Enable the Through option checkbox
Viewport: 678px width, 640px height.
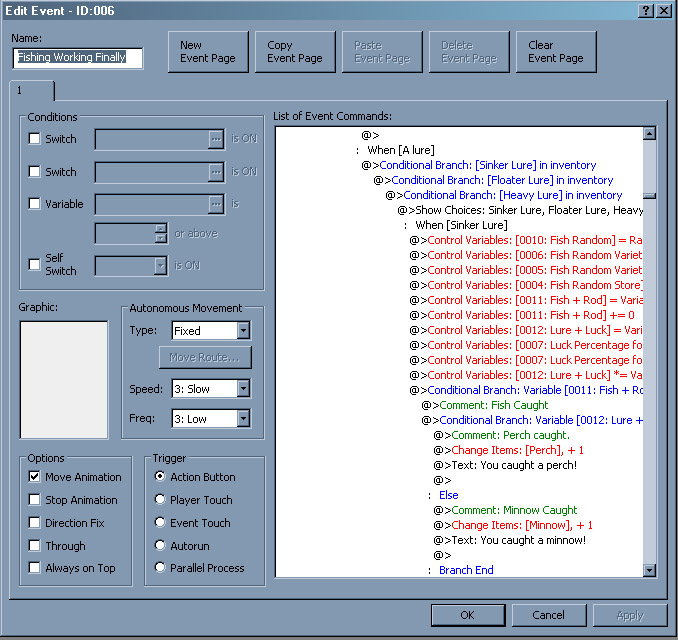click(35, 546)
